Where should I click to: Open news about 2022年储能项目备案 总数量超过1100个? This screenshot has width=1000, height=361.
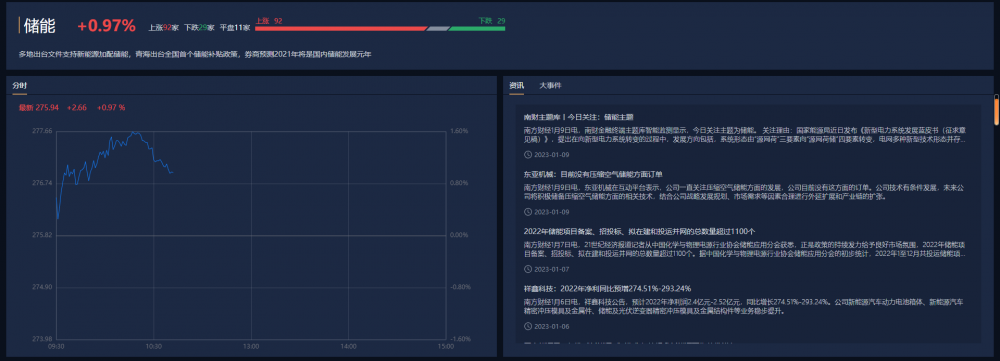click(x=640, y=231)
